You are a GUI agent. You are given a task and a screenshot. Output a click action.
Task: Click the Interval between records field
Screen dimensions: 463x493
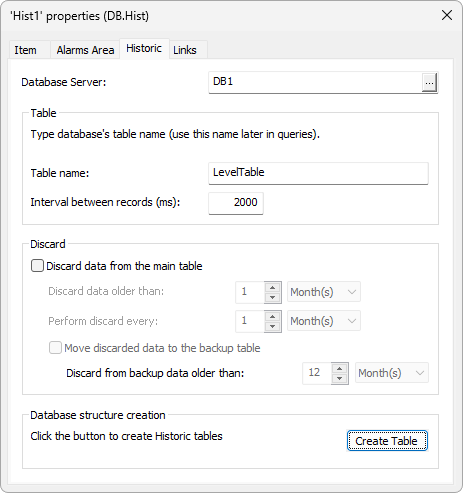[236, 203]
